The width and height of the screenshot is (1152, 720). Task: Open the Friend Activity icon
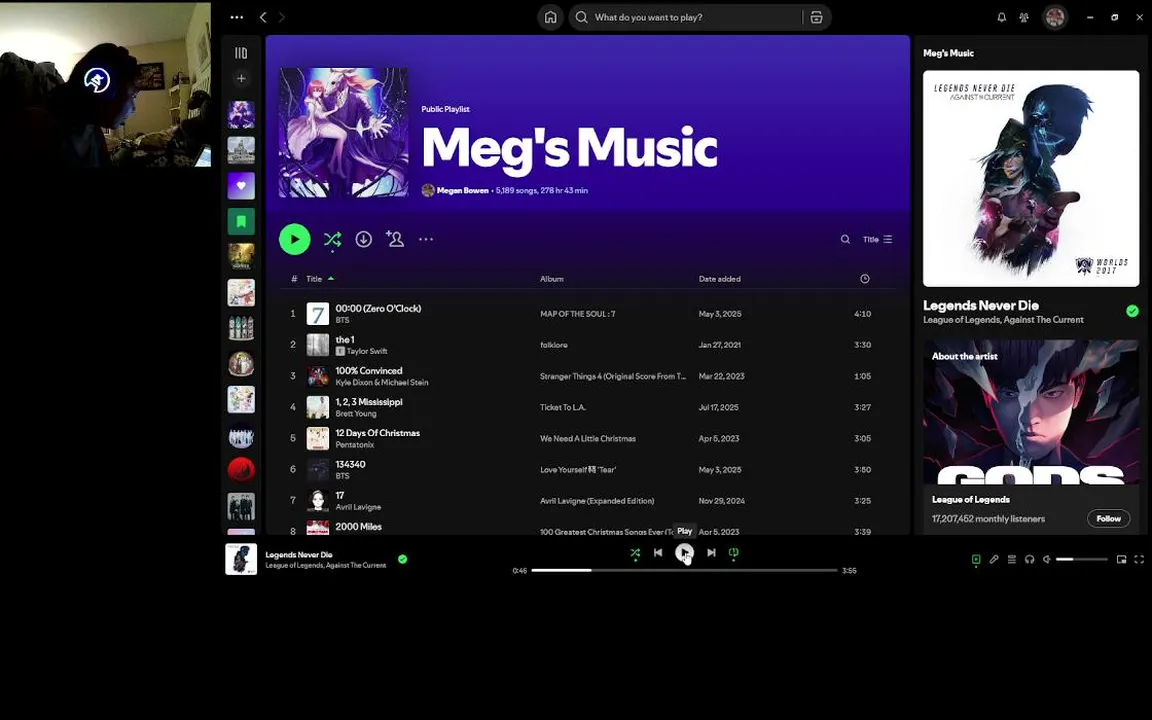(x=1023, y=17)
